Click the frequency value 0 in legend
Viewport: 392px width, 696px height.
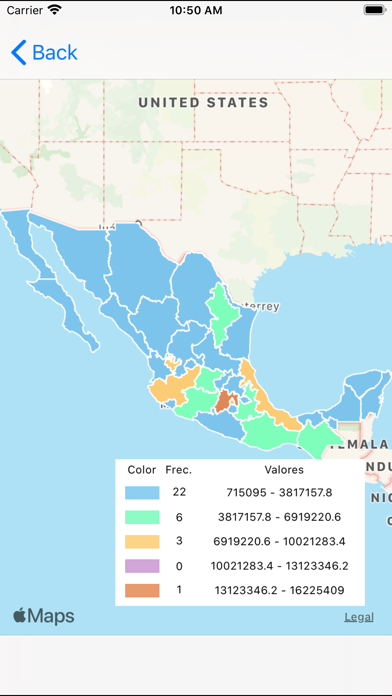pyautogui.click(x=179, y=566)
